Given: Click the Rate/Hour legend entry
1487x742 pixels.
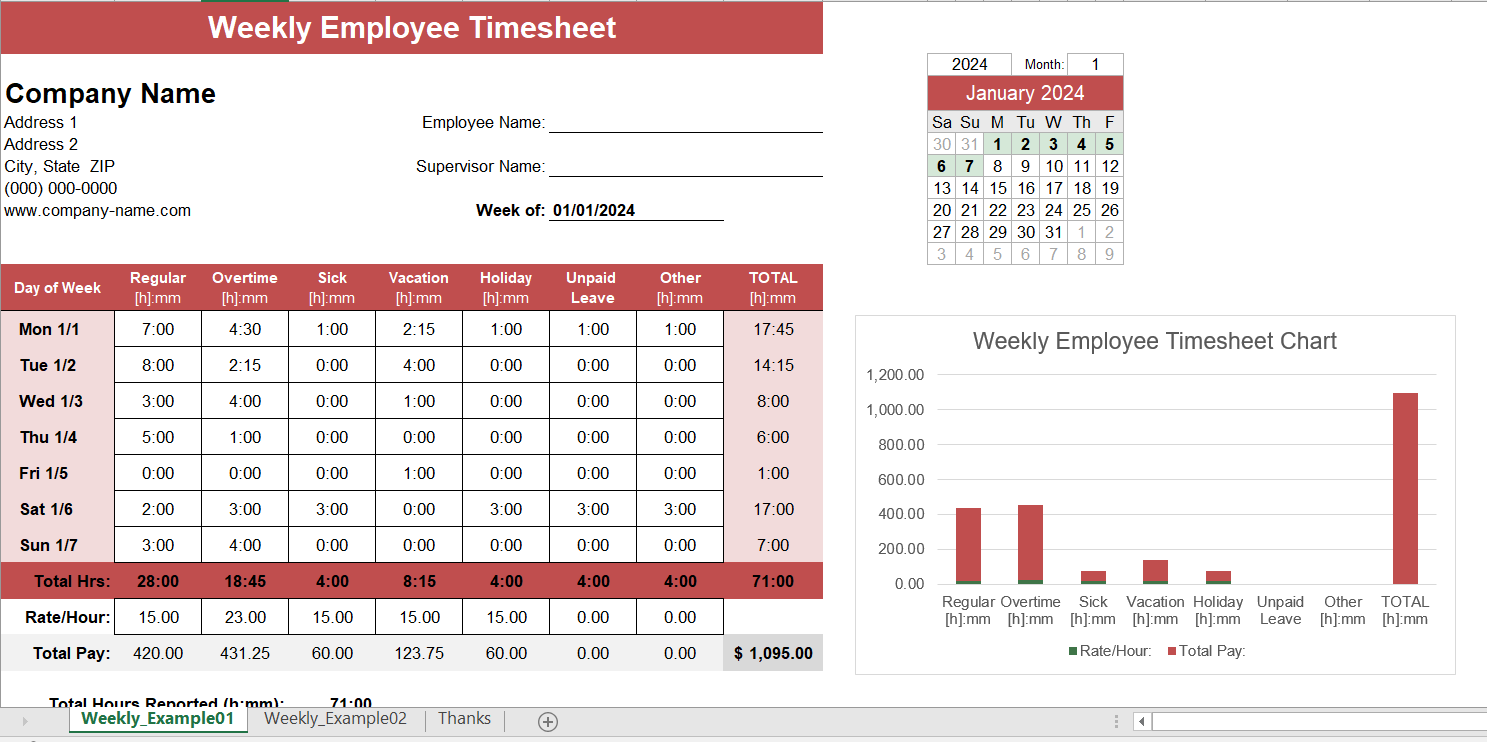Looking at the screenshot, I should pos(1110,651).
